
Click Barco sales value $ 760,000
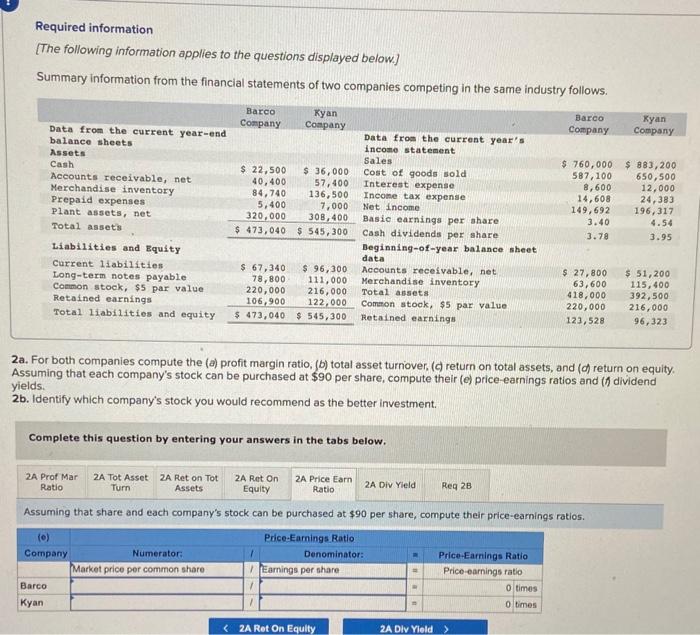[587, 164]
